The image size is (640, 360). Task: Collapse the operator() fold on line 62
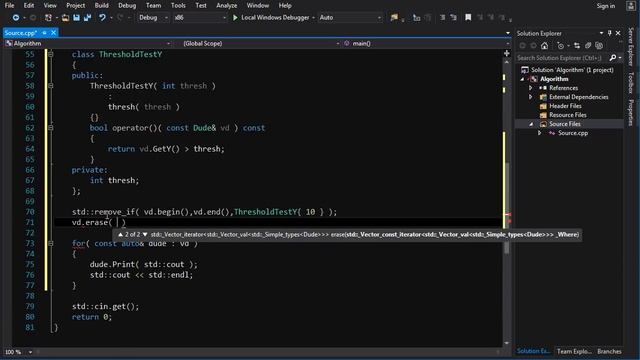click(x=51, y=128)
